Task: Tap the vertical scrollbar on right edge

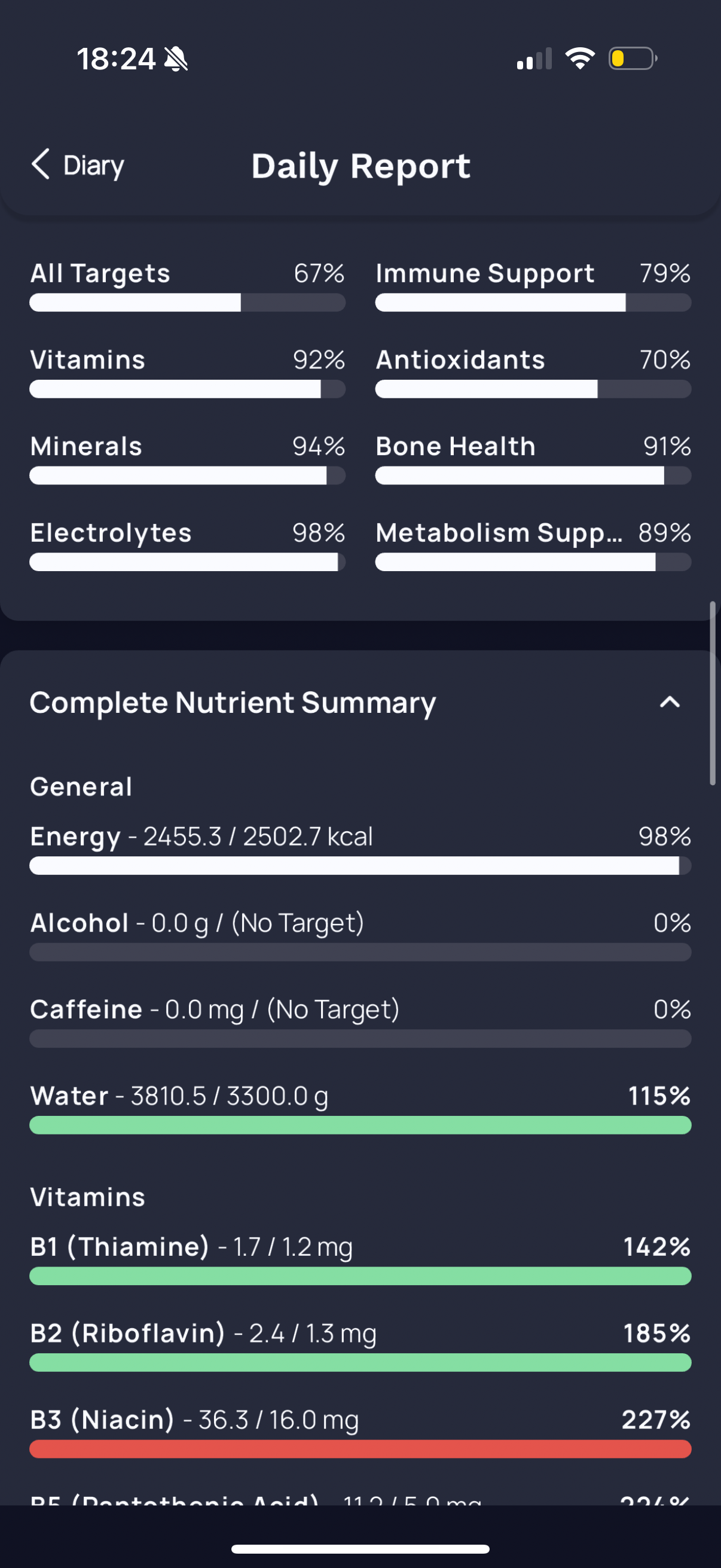Action: (713, 693)
